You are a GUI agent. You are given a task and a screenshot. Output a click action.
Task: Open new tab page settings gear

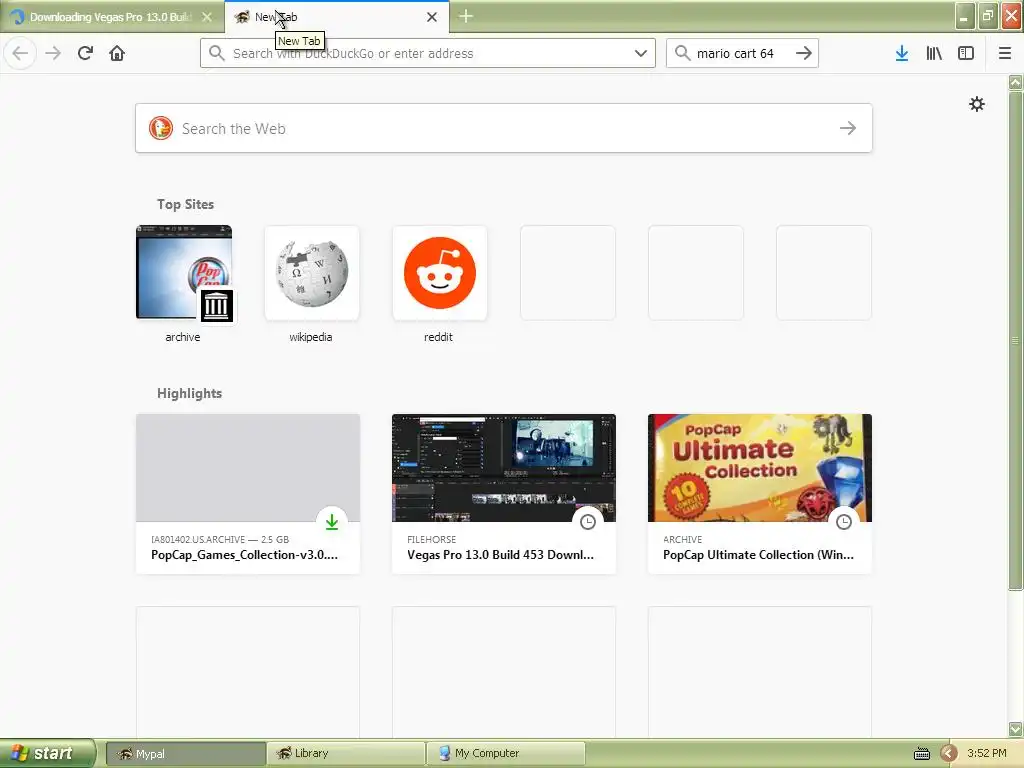(976, 104)
